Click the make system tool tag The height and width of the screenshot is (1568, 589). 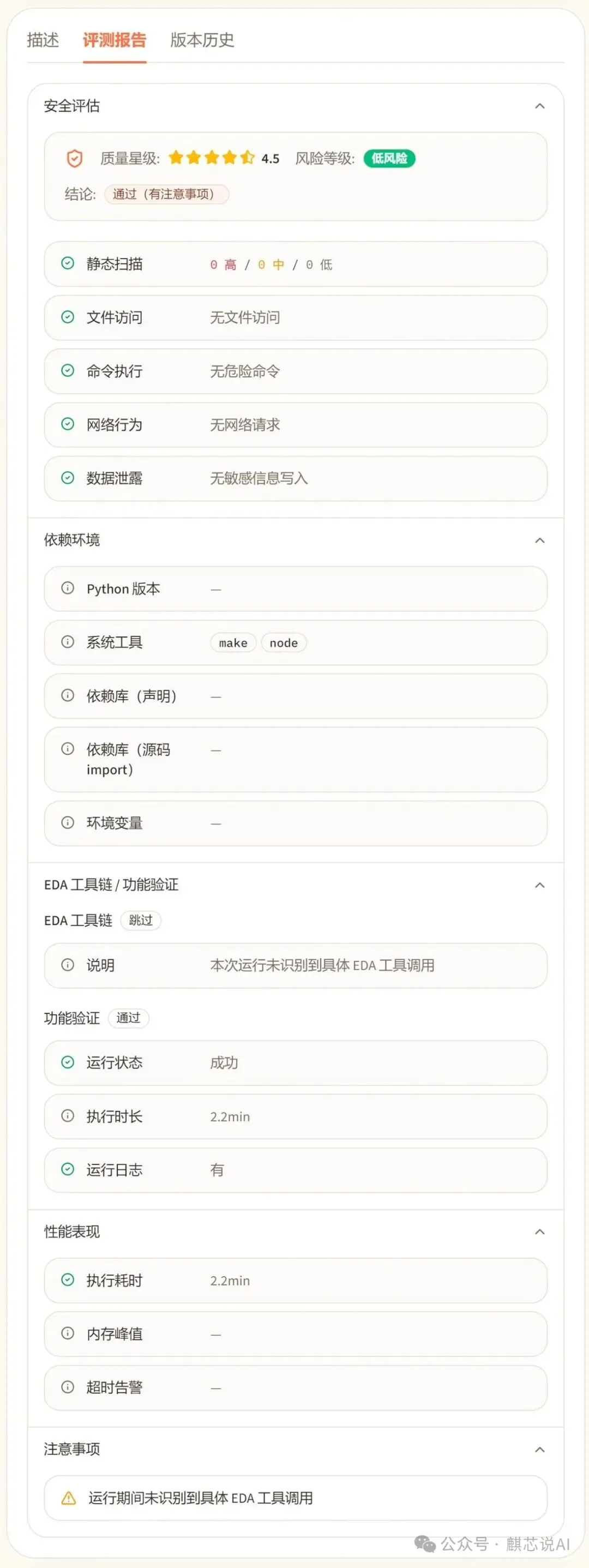click(233, 643)
